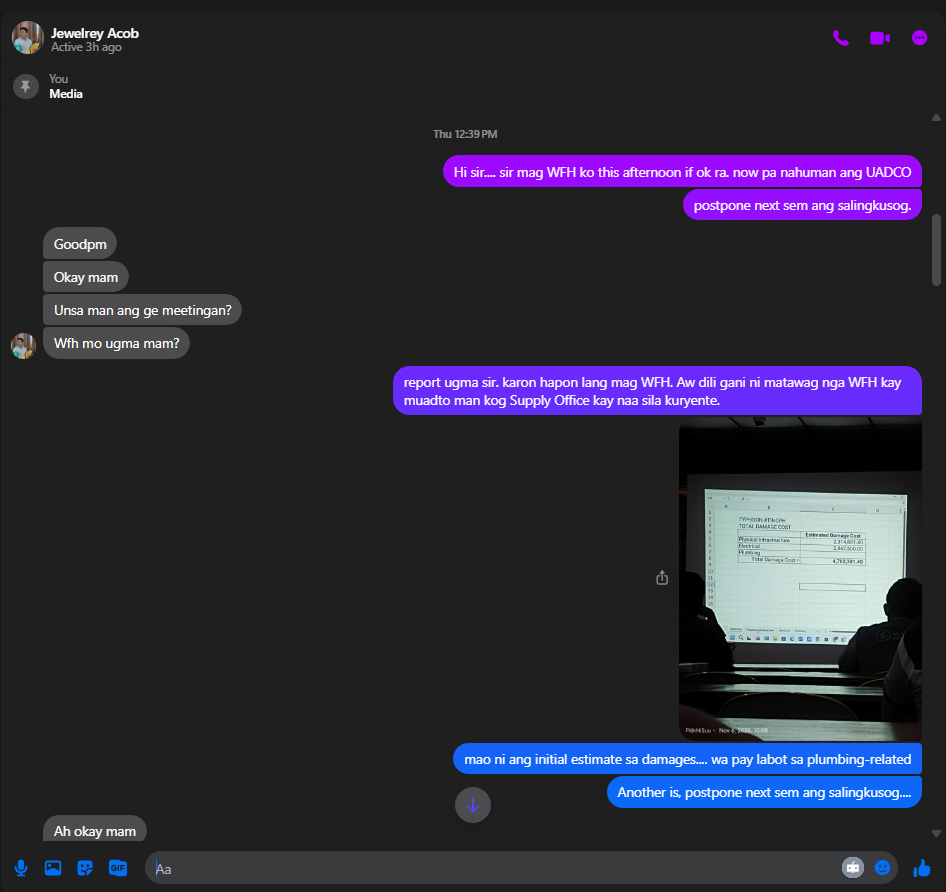946x892 pixels.
Task: Open the emoji picker
Action: pos(883,868)
